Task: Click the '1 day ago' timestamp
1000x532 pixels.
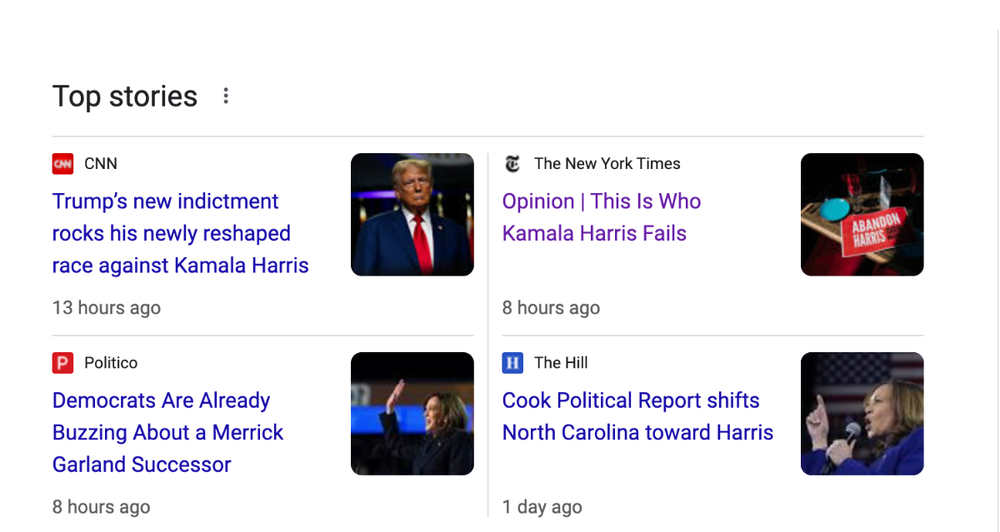Action: tap(542, 507)
